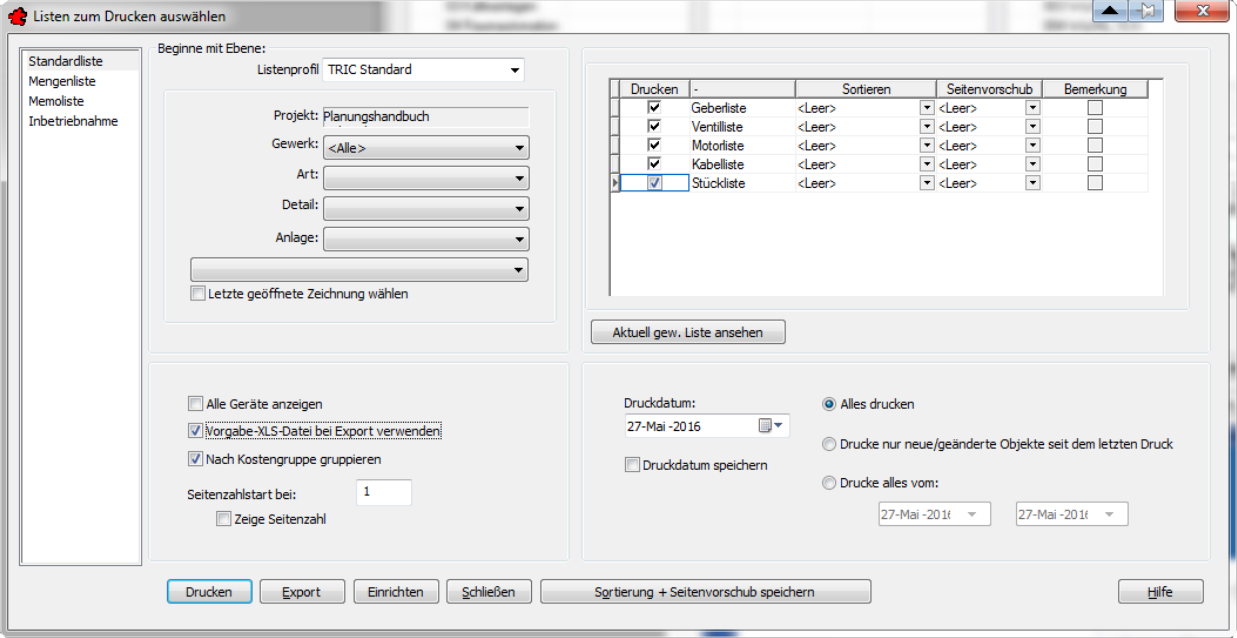Viewport: 1237px width, 638px height.
Task: Click the Seitenzahlstart bei input field
Action: click(384, 493)
